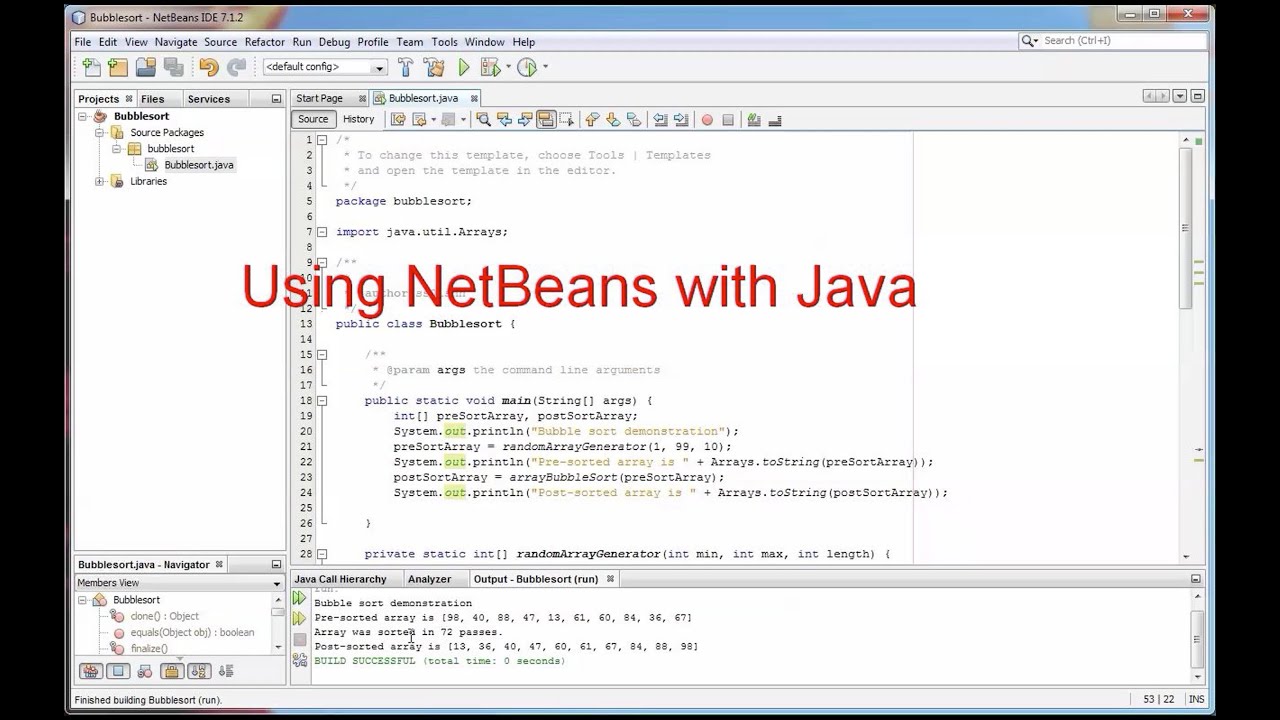Screen dimensions: 1280x720
Task: Click the Save All toolbar icon
Action: pos(173,67)
